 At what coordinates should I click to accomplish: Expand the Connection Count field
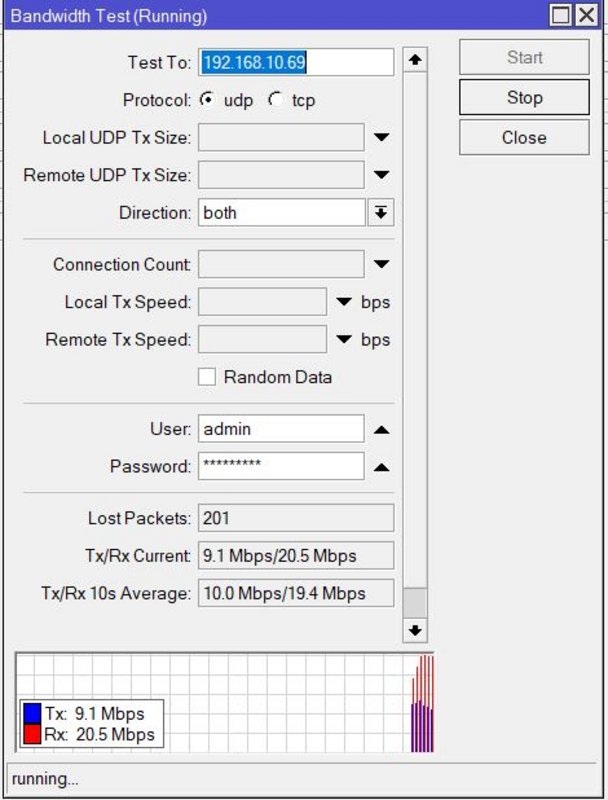click(382, 264)
